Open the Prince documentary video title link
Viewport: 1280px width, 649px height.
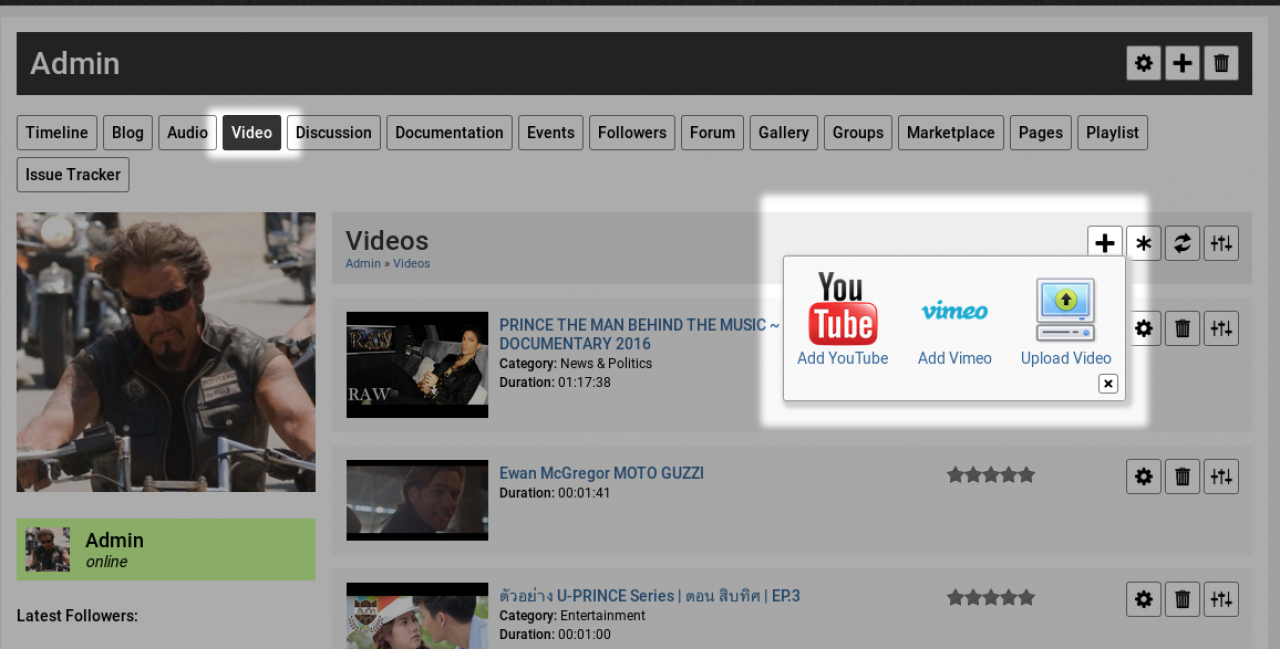pos(639,334)
